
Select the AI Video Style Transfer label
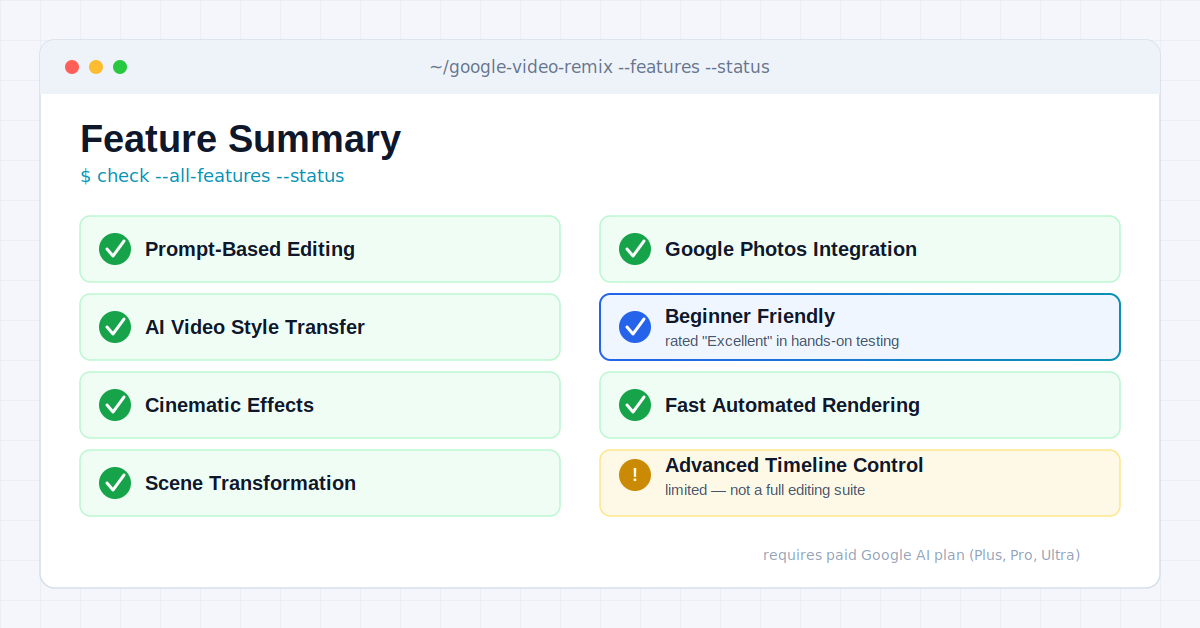click(255, 327)
